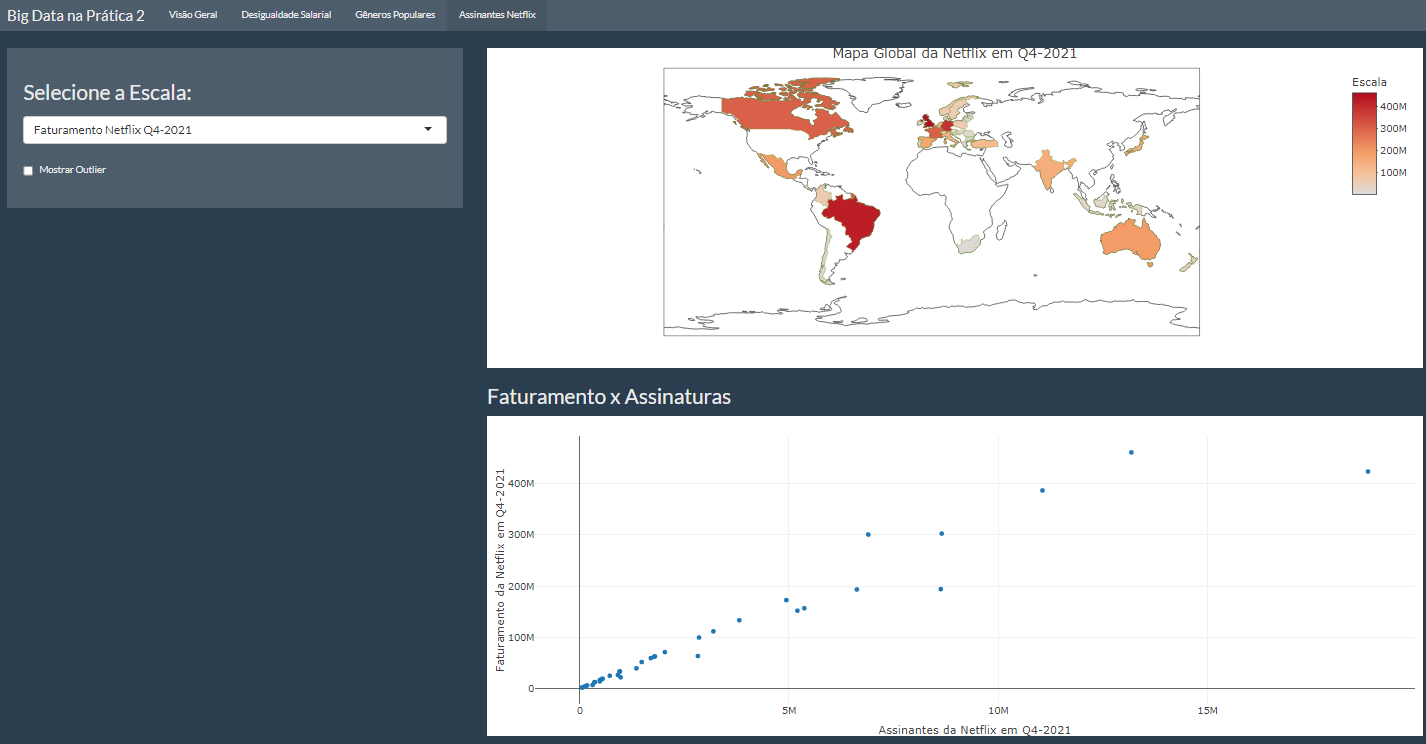Image resolution: width=1426 pixels, height=744 pixels.
Task: Click the highest scatter plot data point
Action: [1131, 452]
